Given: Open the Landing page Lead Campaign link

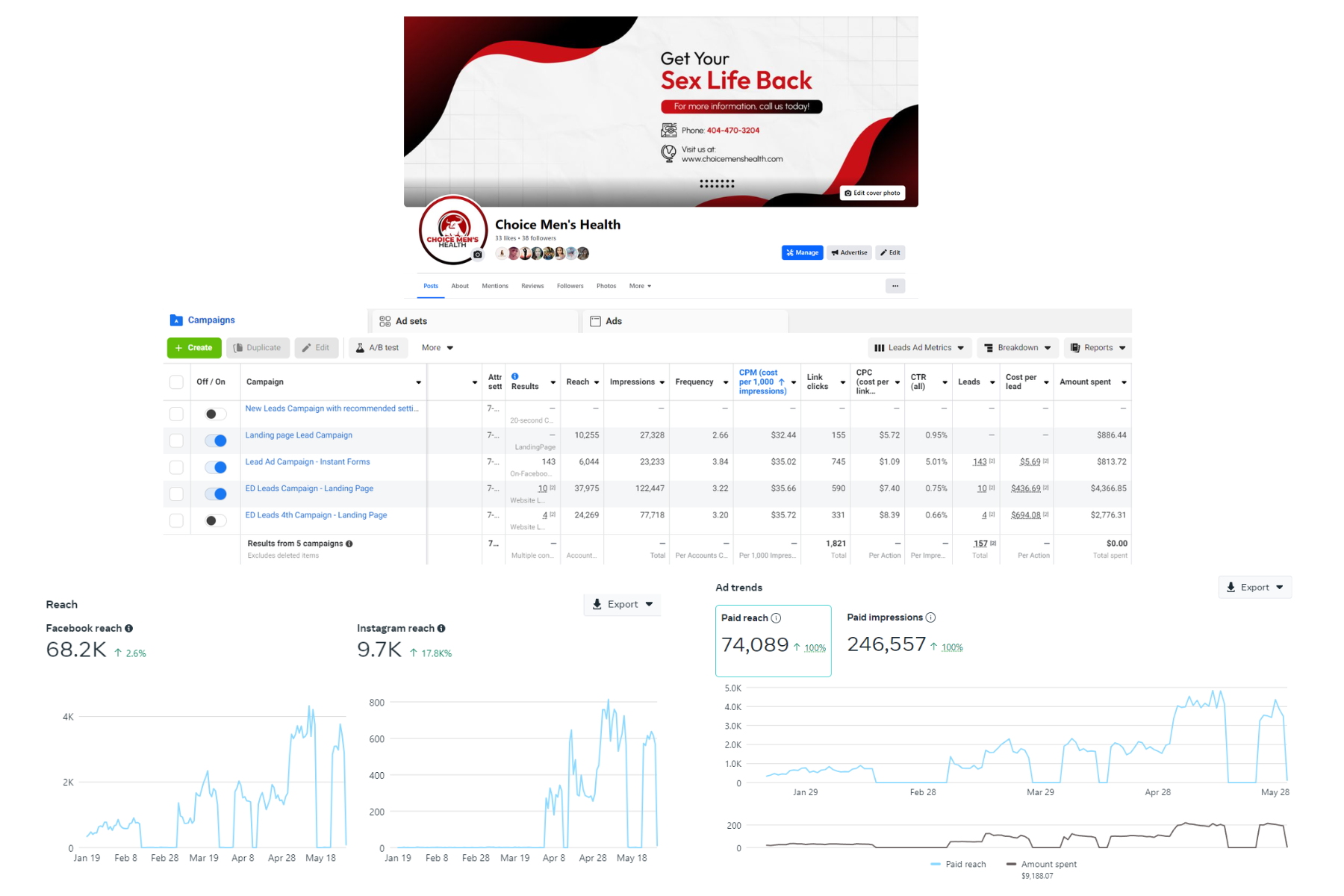Looking at the screenshot, I should (299, 435).
